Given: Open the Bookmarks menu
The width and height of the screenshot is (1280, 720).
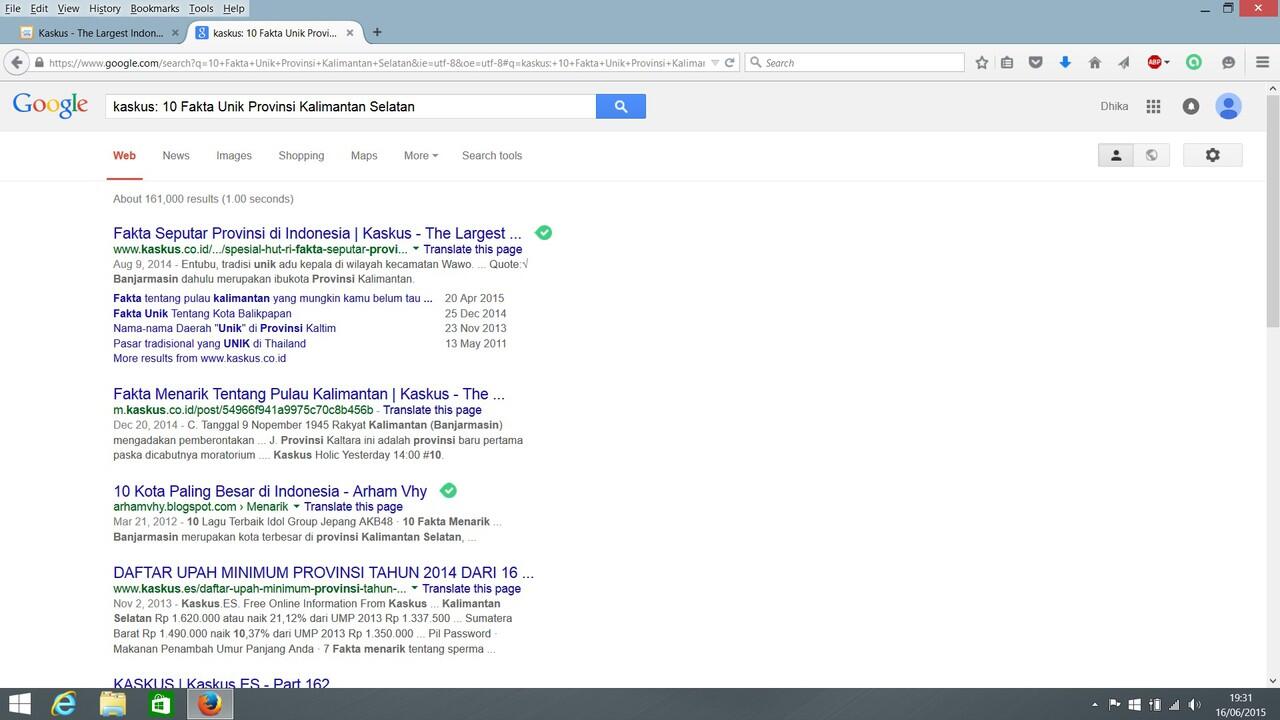Looking at the screenshot, I should pyautogui.click(x=155, y=8).
